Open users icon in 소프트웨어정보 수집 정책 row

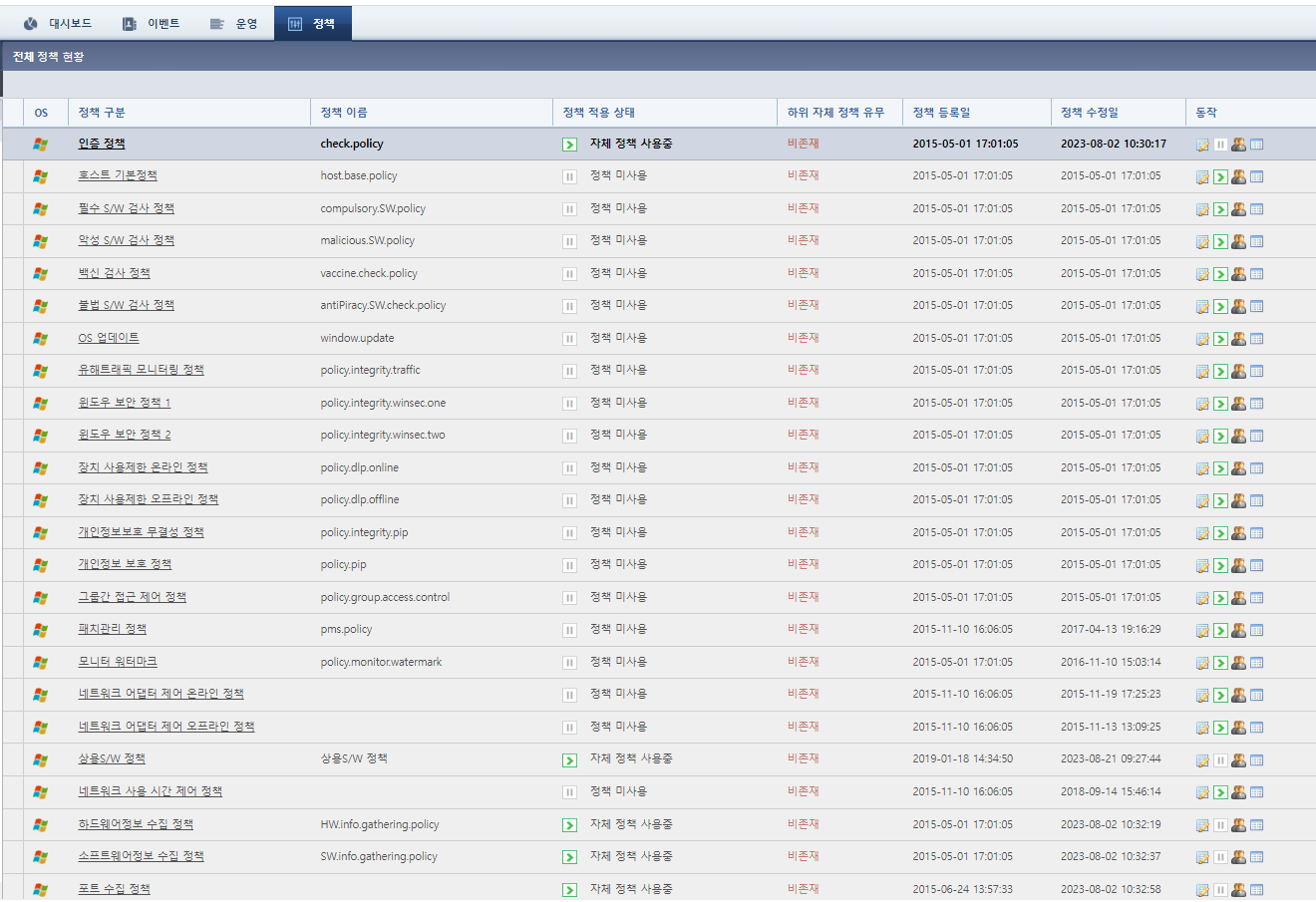[1238, 857]
